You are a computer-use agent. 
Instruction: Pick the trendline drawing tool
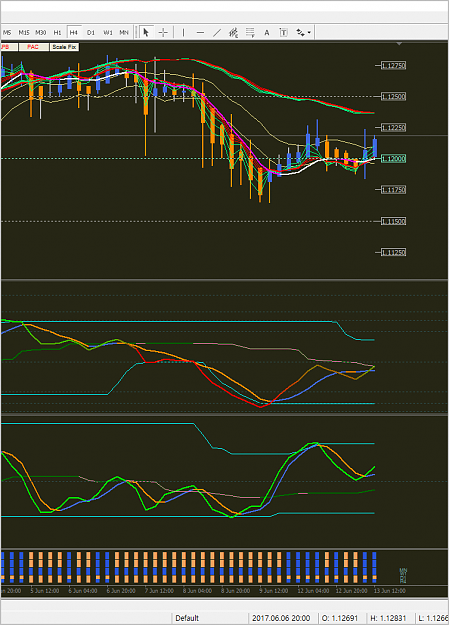pyautogui.click(x=217, y=32)
